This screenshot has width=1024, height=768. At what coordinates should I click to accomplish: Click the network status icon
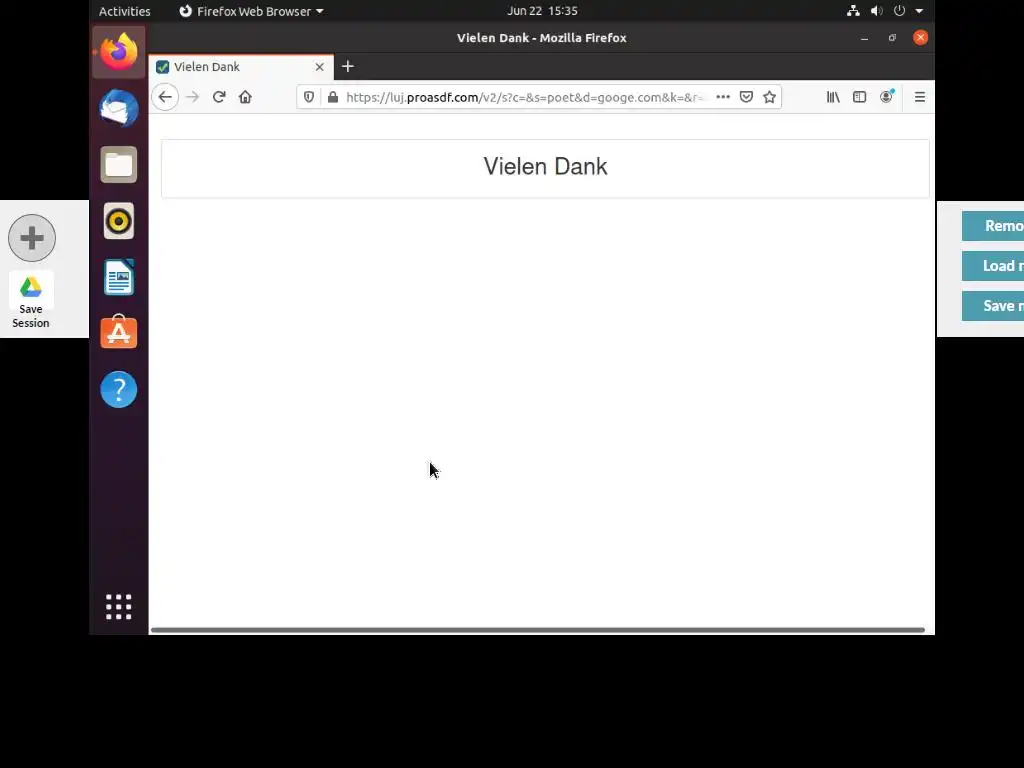[853, 10]
